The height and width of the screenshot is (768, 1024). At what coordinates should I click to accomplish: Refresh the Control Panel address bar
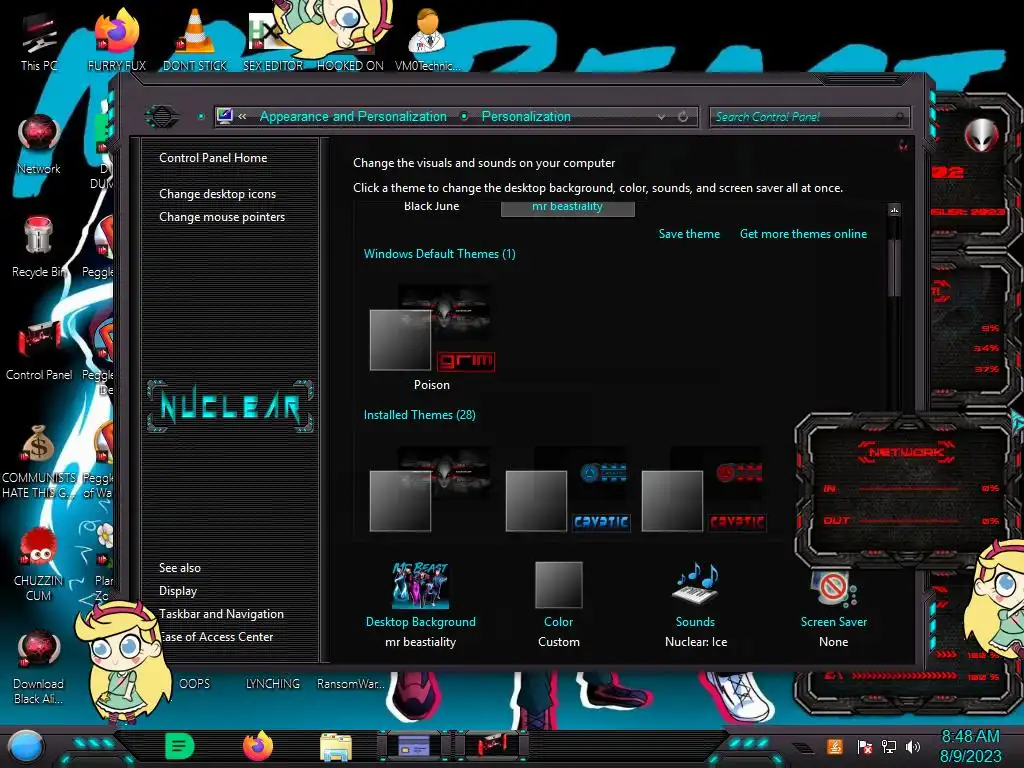pos(683,116)
